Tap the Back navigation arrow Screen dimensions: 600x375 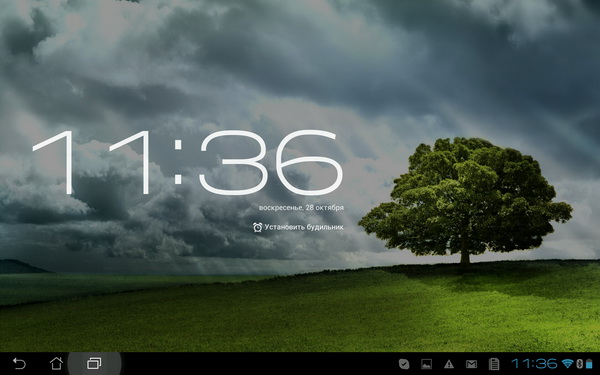19,363
